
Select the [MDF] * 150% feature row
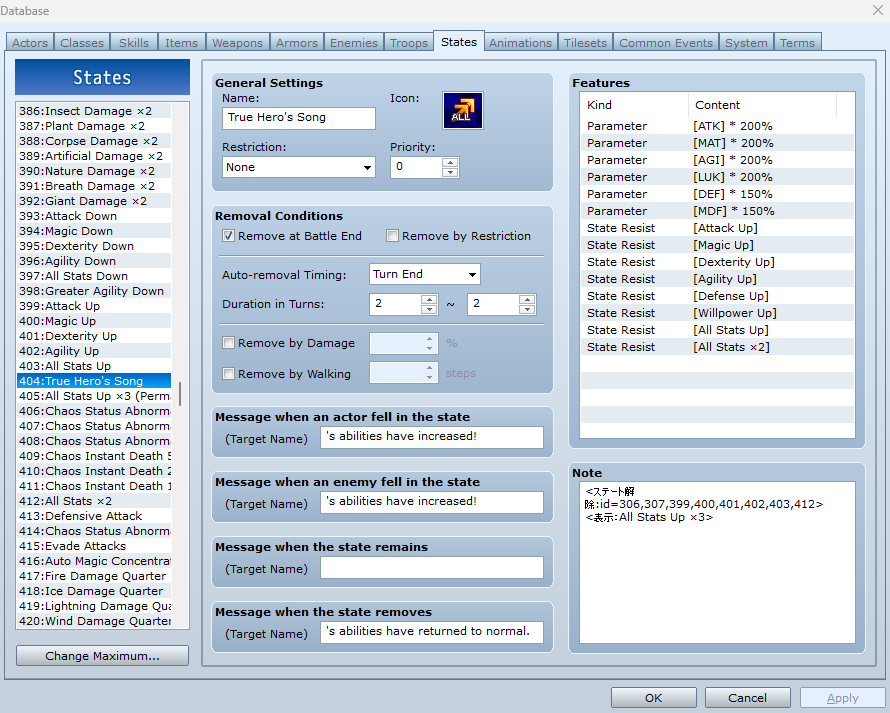point(717,211)
